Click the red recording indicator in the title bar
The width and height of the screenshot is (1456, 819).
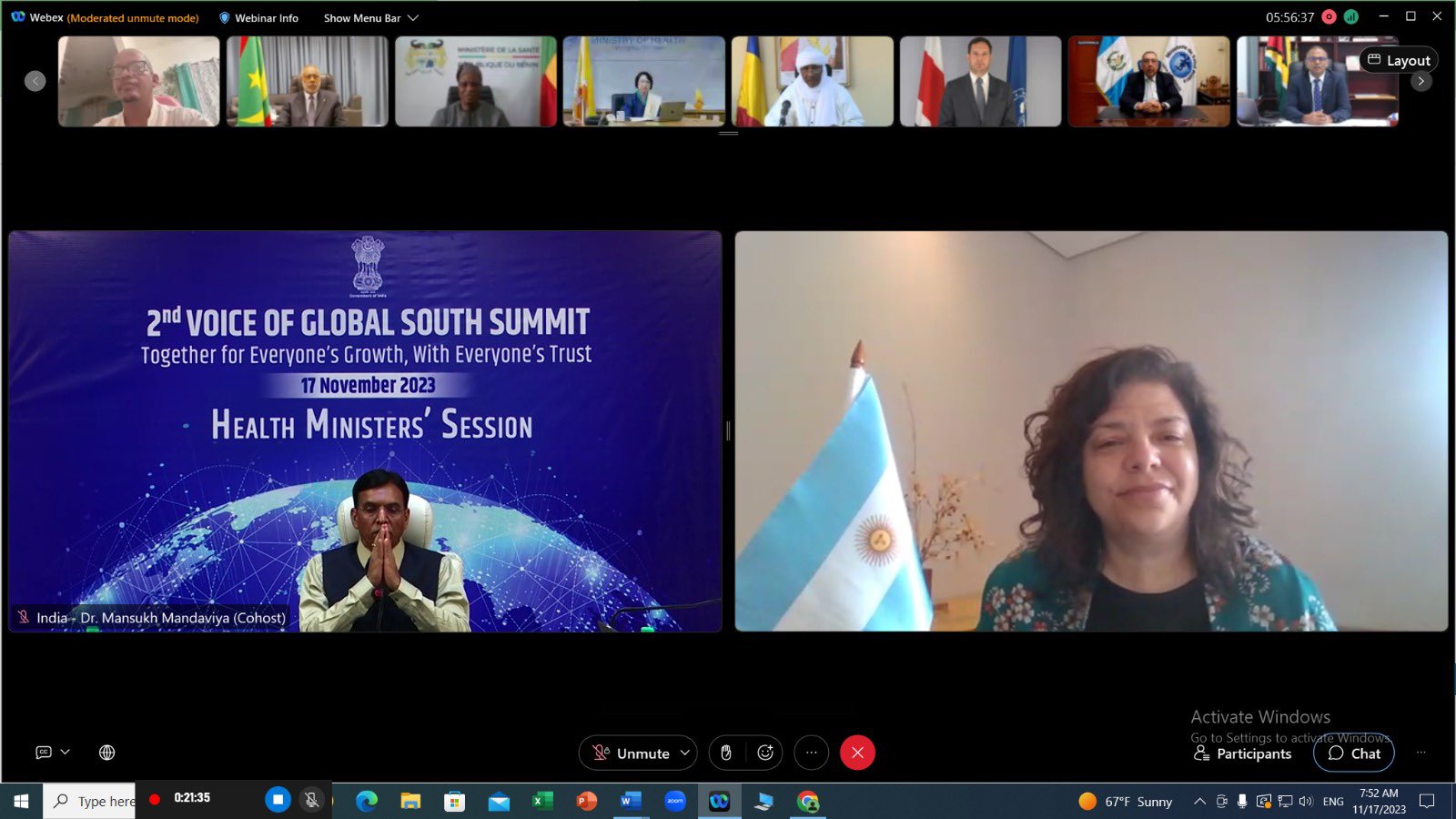click(1330, 17)
